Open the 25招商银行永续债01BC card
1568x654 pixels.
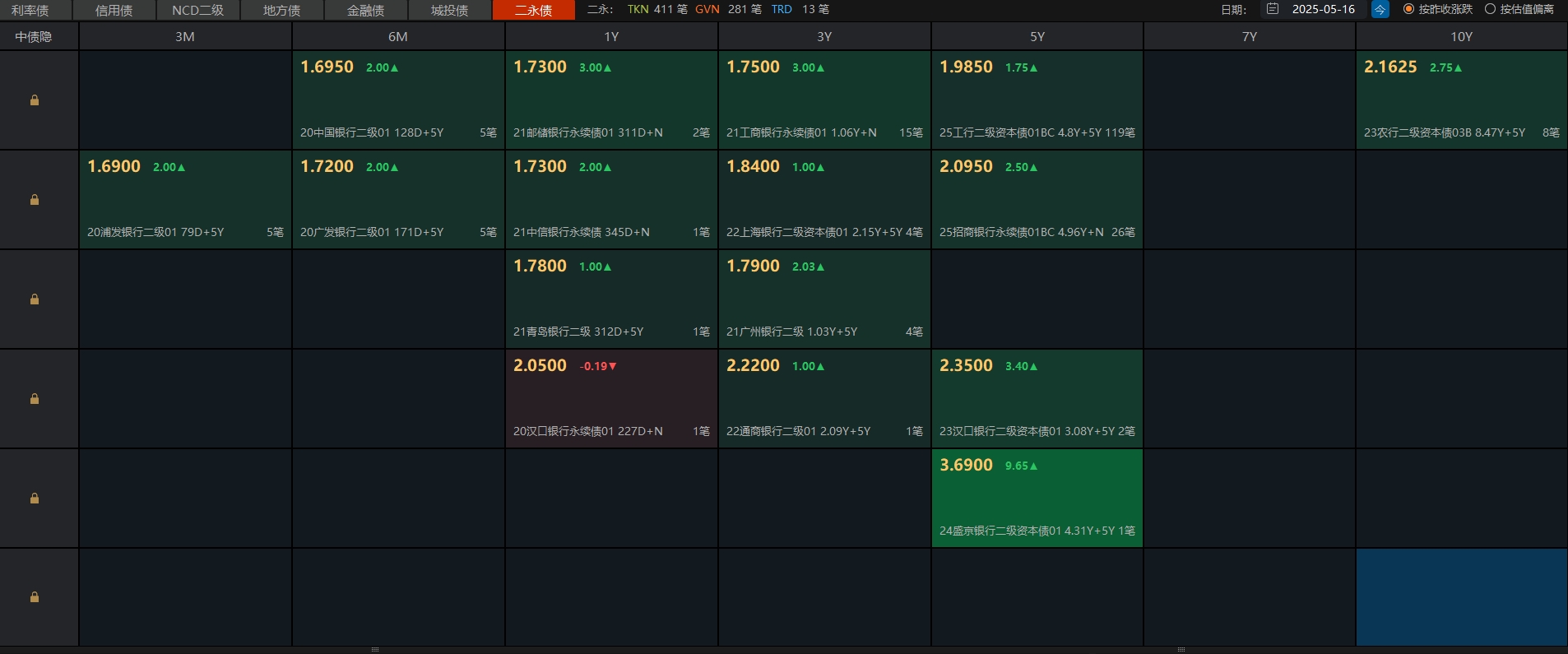pyautogui.click(x=1037, y=200)
